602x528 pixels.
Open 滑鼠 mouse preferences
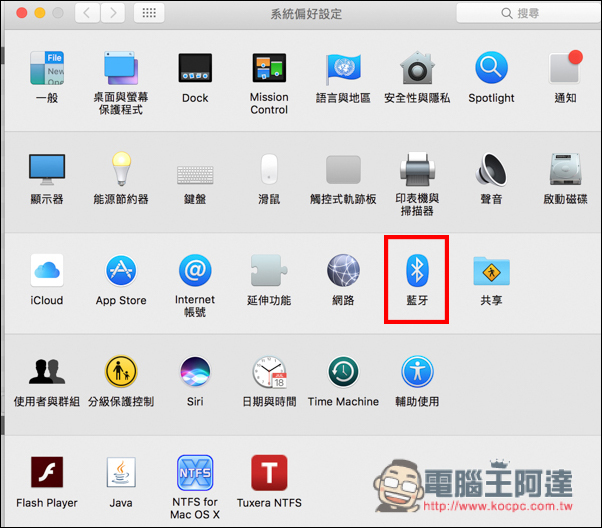point(269,169)
